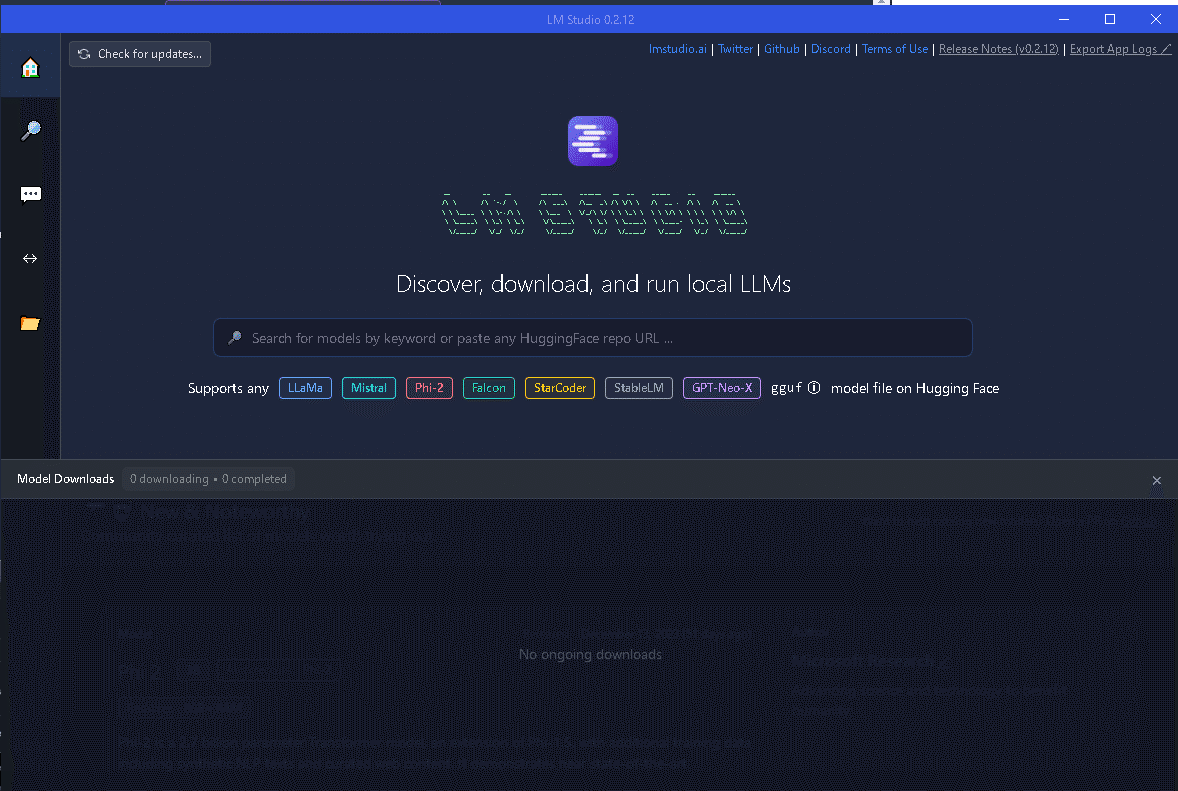The height and width of the screenshot is (791, 1178).
Task: Select the StableLM model tag
Action: click(x=639, y=388)
